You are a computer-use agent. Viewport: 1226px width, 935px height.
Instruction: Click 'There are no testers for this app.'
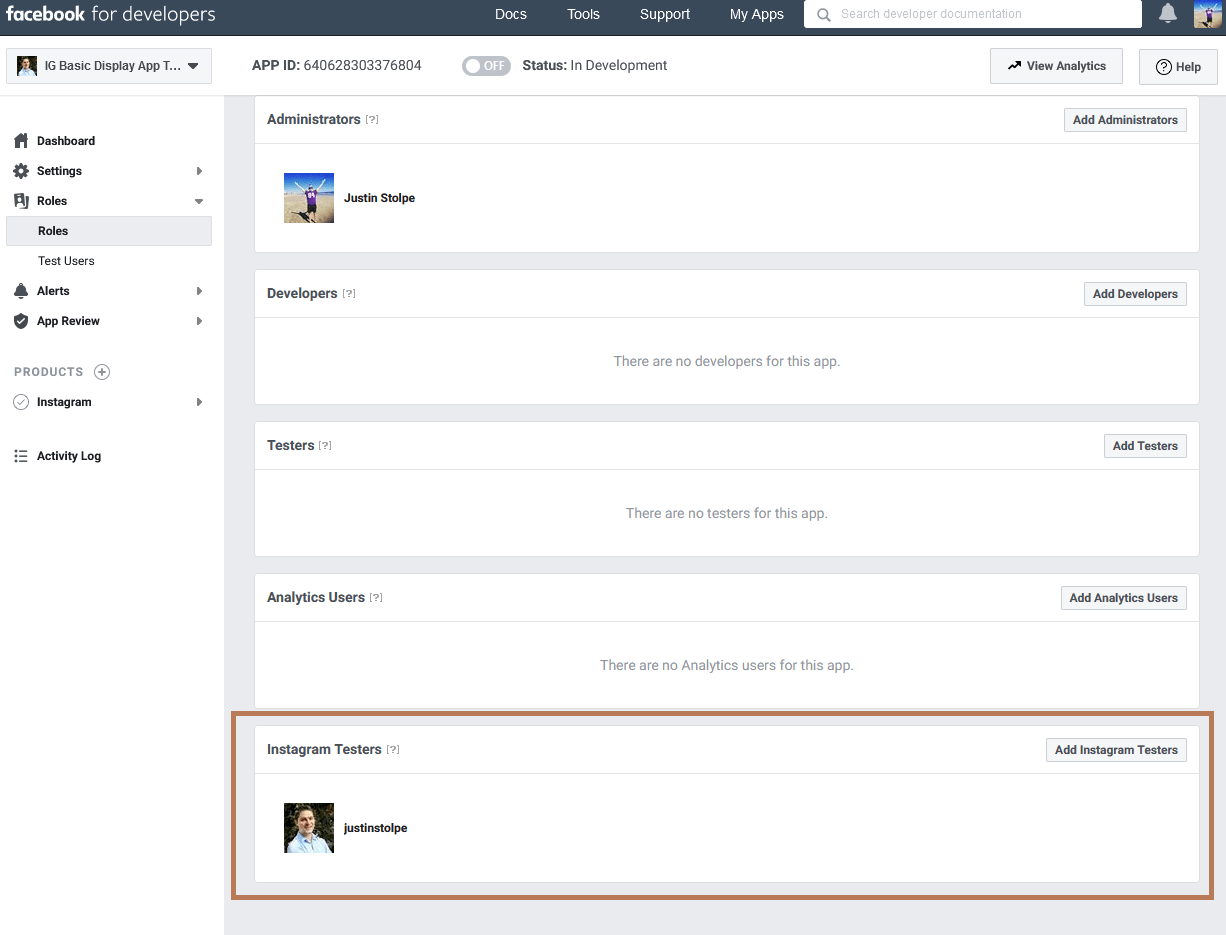point(727,513)
